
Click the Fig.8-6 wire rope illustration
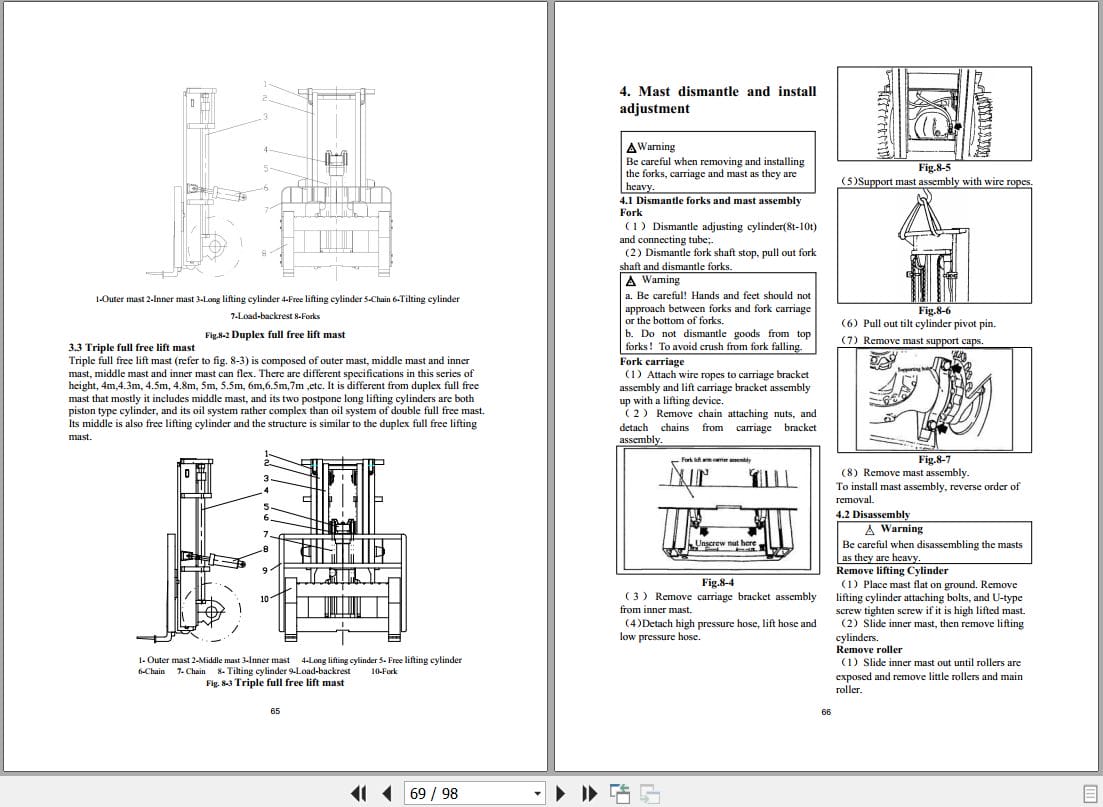(934, 246)
